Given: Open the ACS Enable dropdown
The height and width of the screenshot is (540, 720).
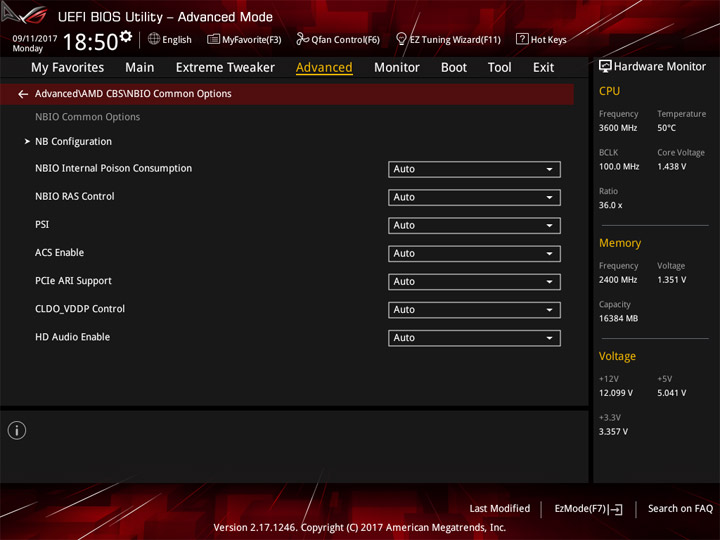Looking at the screenshot, I should (474, 253).
